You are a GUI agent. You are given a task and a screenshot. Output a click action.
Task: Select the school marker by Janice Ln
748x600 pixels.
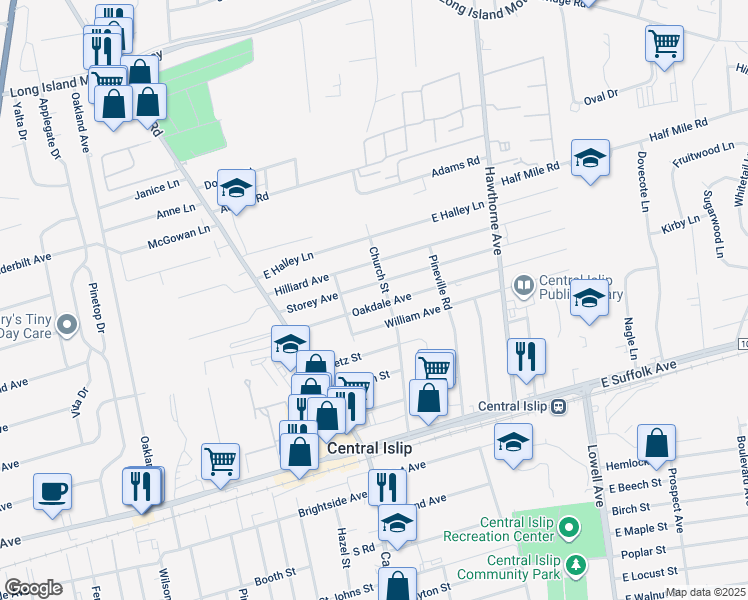pyautogui.click(x=236, y=190)
